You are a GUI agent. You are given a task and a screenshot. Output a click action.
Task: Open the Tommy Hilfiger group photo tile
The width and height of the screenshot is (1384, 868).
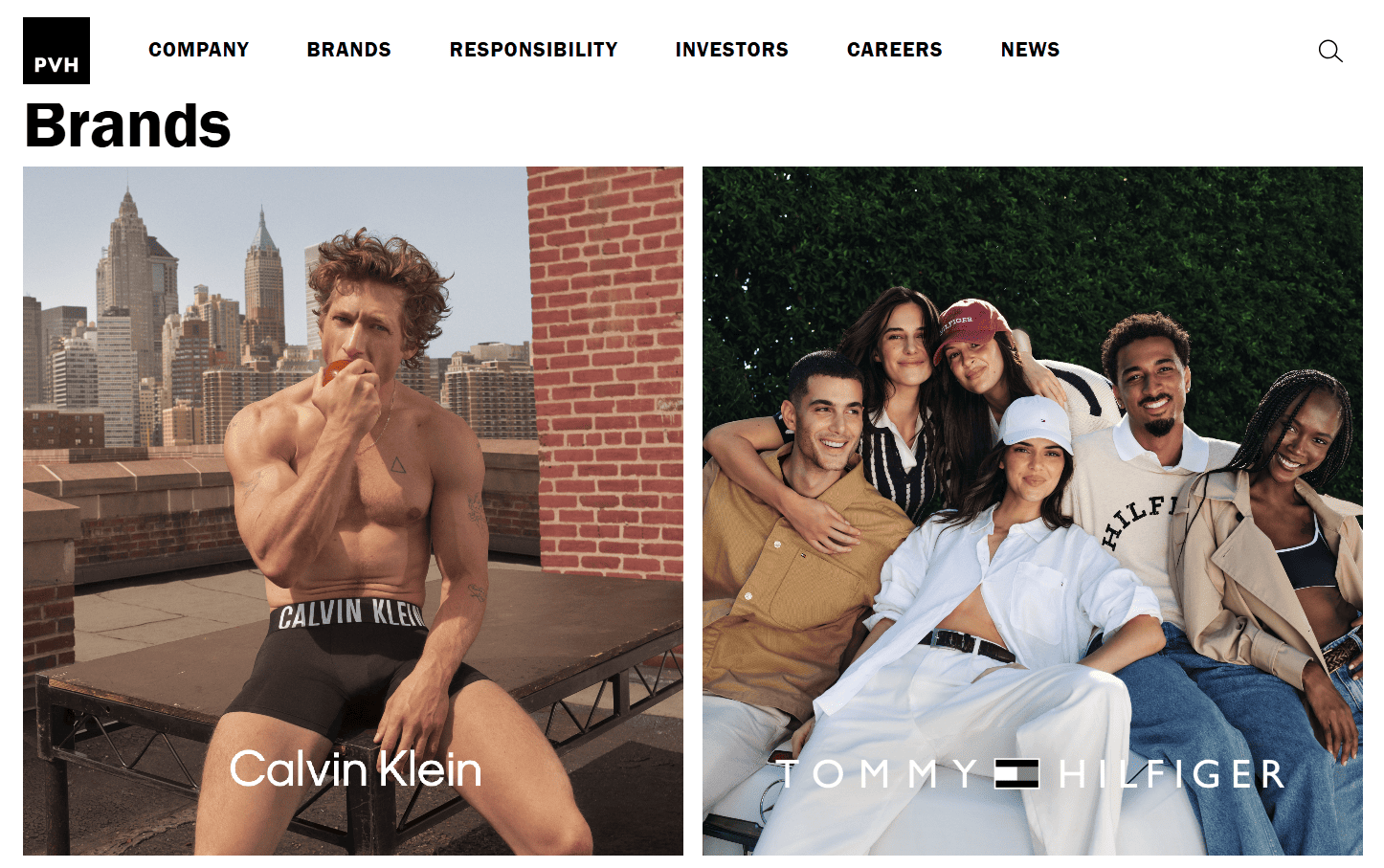[x=1033, y=511]
